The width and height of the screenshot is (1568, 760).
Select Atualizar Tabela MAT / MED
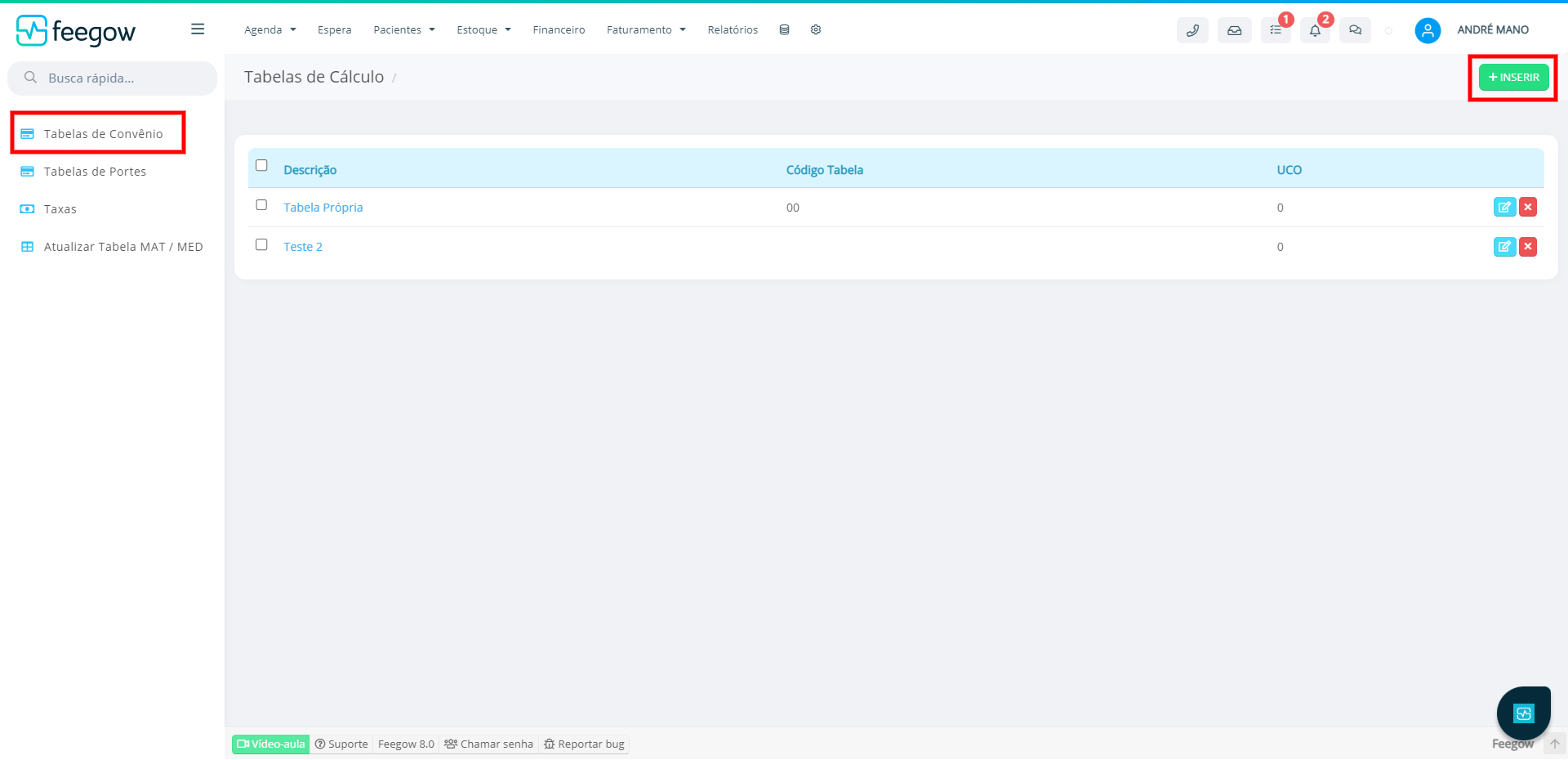[123, 247]
